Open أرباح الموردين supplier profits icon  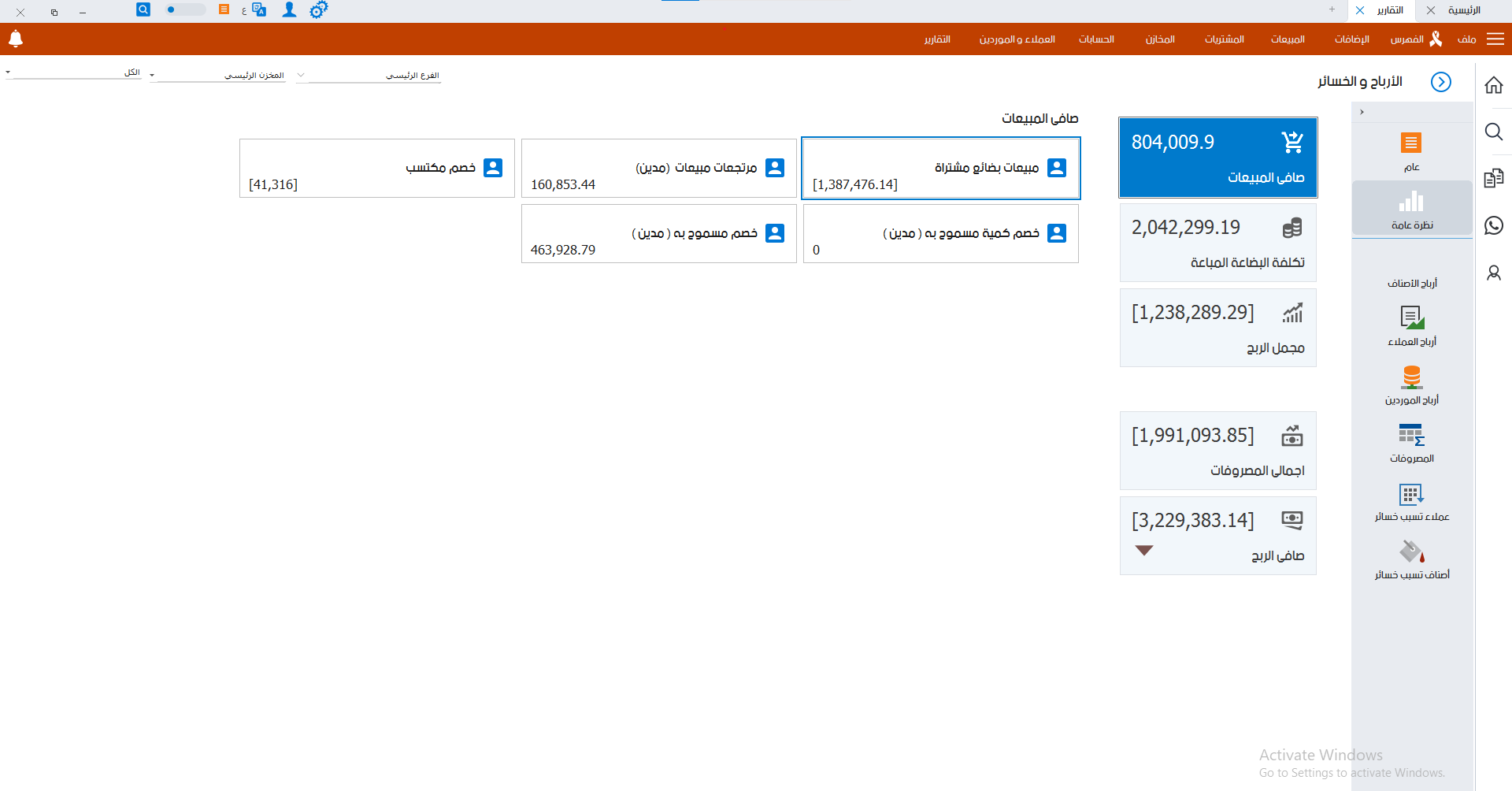point(1411,384)
